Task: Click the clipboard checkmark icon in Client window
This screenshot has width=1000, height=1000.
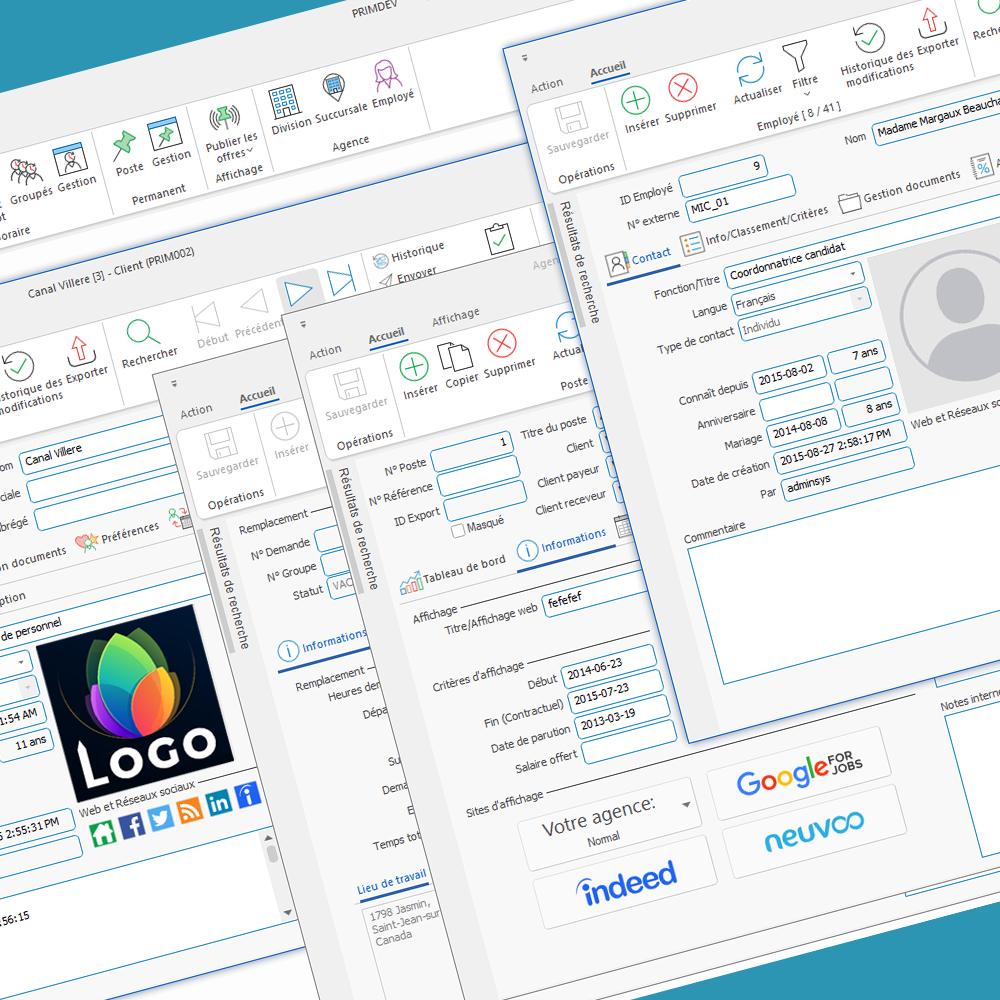Action: point(498,239)
